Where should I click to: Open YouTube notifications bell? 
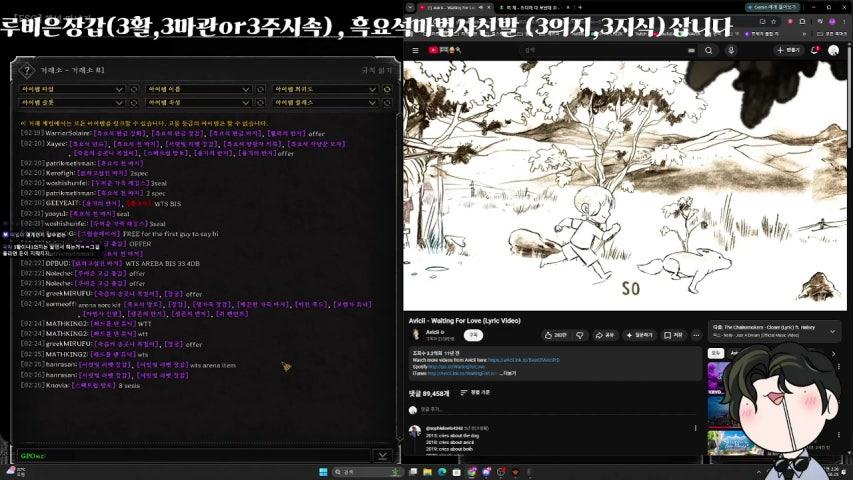point(815,50)
